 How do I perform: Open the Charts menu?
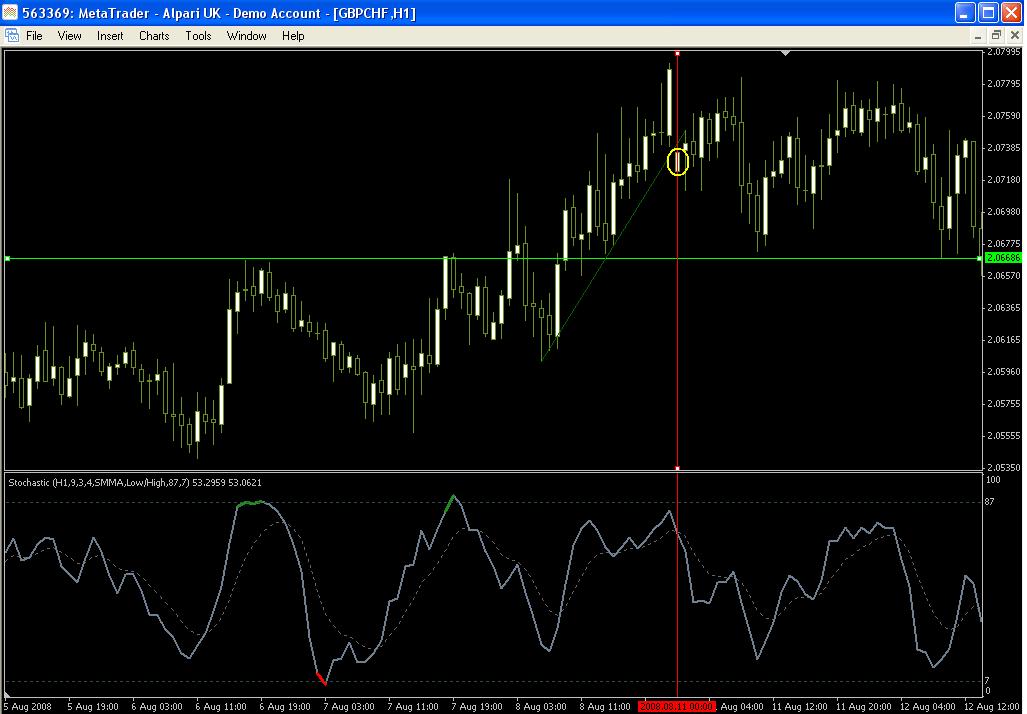click(x=154, y=35)
